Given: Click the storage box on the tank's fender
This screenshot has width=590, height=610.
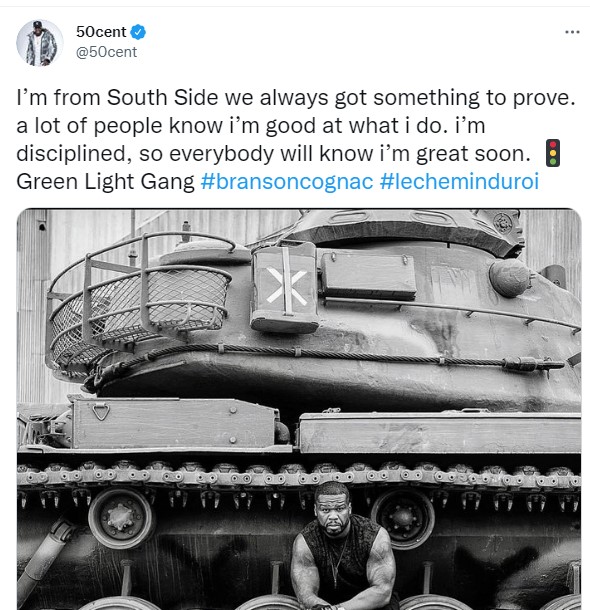Looking at the screenshot, I should (x=174, y=423).
